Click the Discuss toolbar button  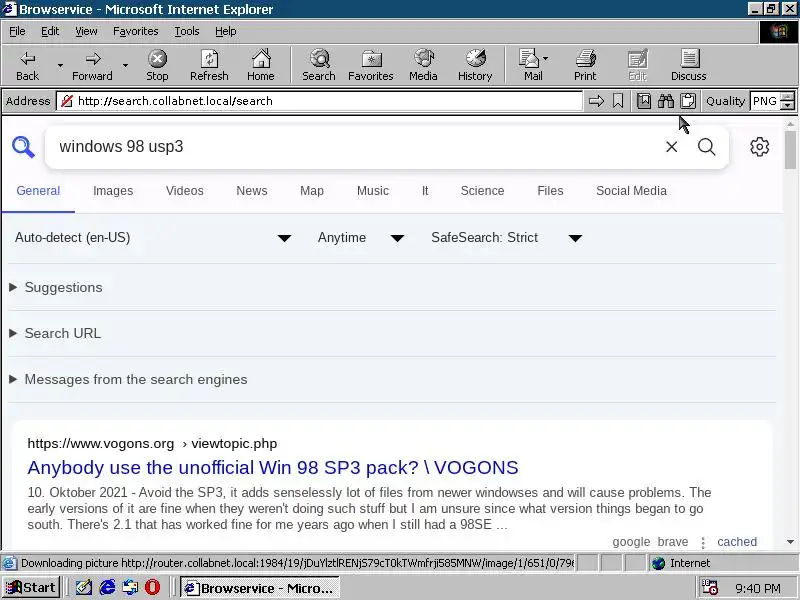[x=689, y=65]
